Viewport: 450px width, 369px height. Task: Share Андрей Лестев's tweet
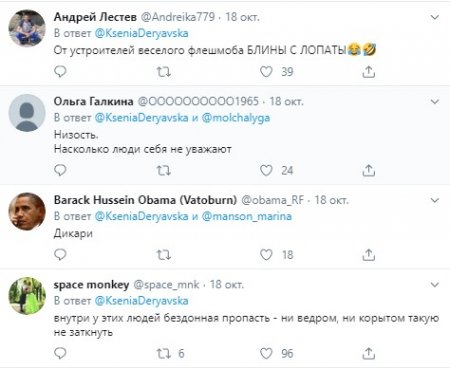click(x=369, y=71)
